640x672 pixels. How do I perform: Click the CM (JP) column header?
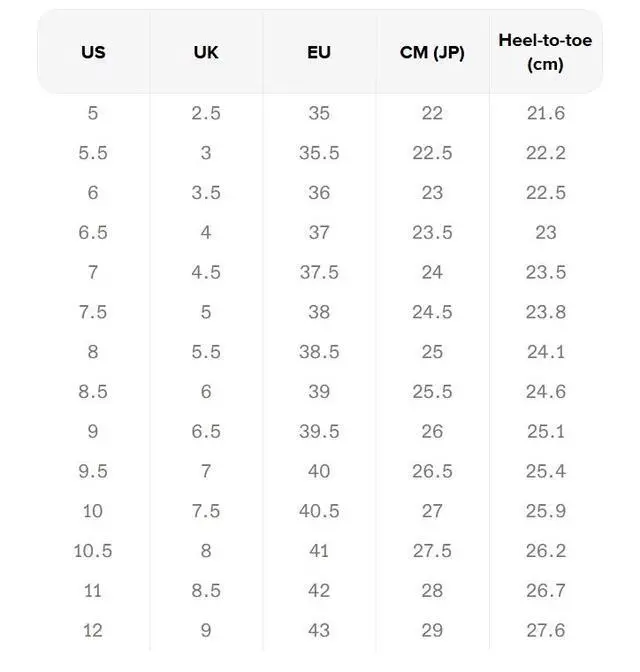[432, 53]
